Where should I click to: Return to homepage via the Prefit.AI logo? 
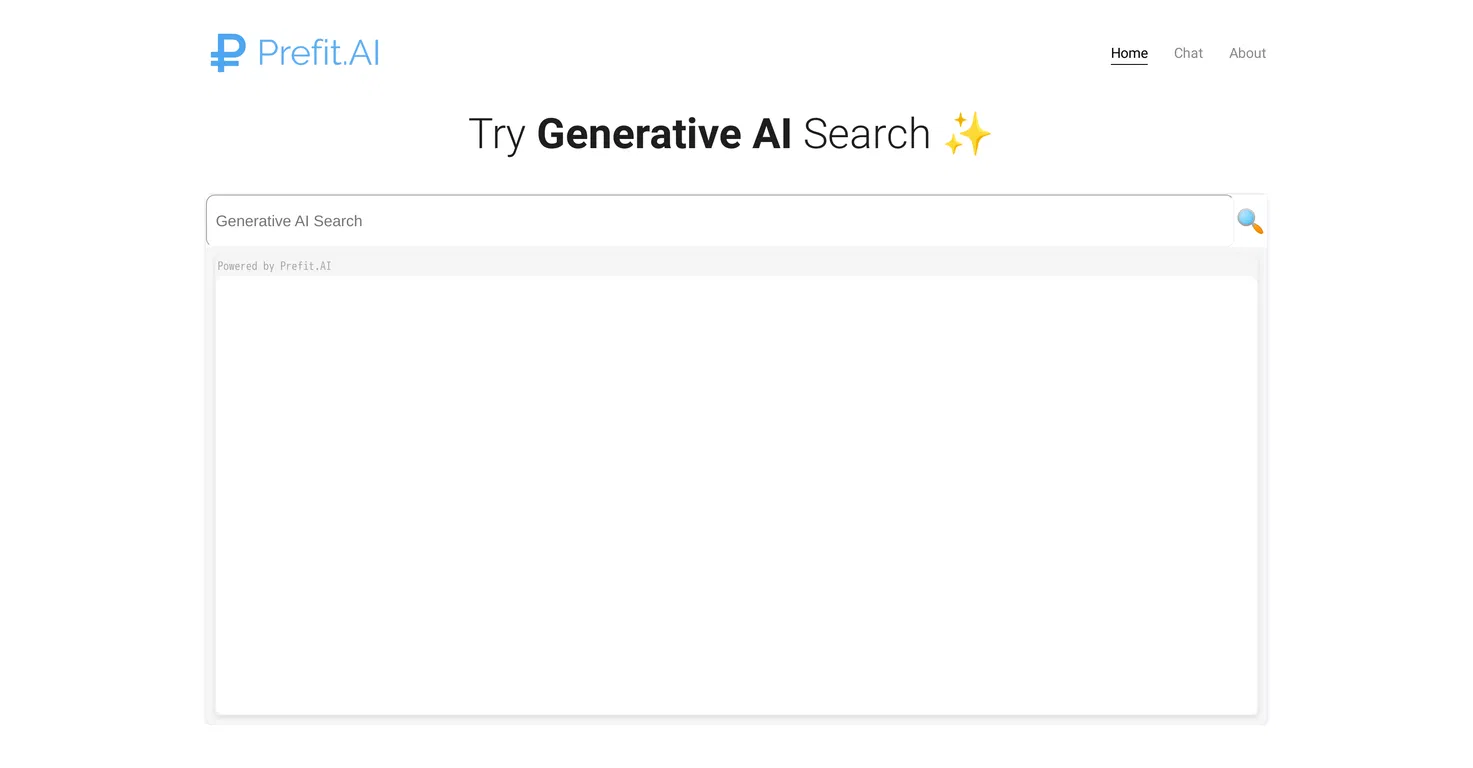coord(295,53)
